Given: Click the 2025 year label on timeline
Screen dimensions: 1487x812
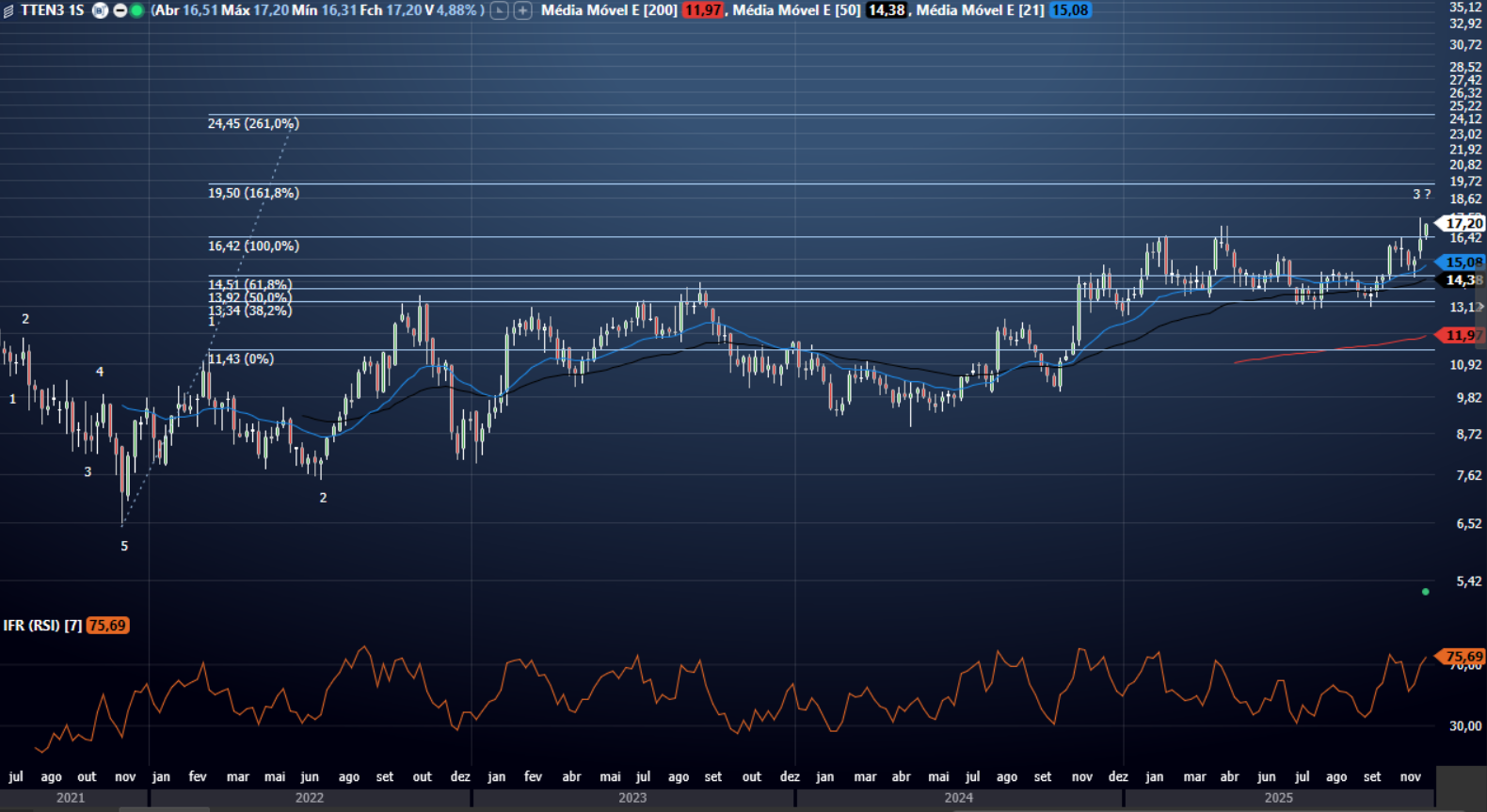Looking at the screenshot, I should pos(1278,798).
